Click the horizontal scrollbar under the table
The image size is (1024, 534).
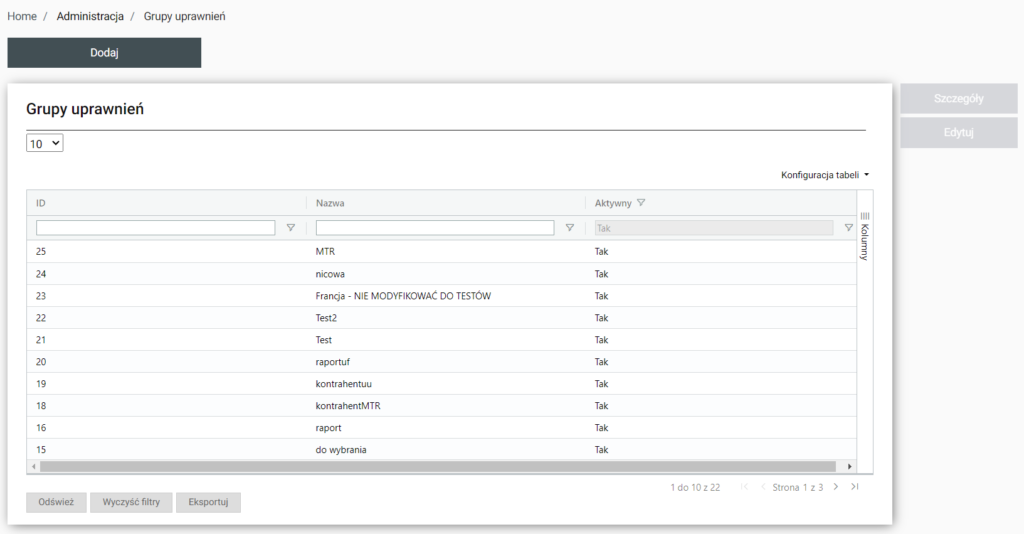(437, 466)
